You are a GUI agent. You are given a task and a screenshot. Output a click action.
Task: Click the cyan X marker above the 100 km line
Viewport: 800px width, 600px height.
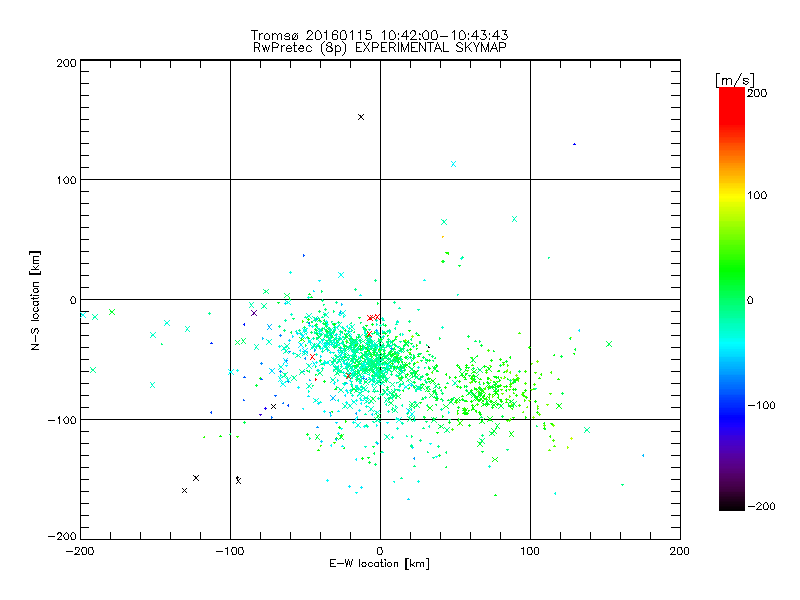[453, 164]
